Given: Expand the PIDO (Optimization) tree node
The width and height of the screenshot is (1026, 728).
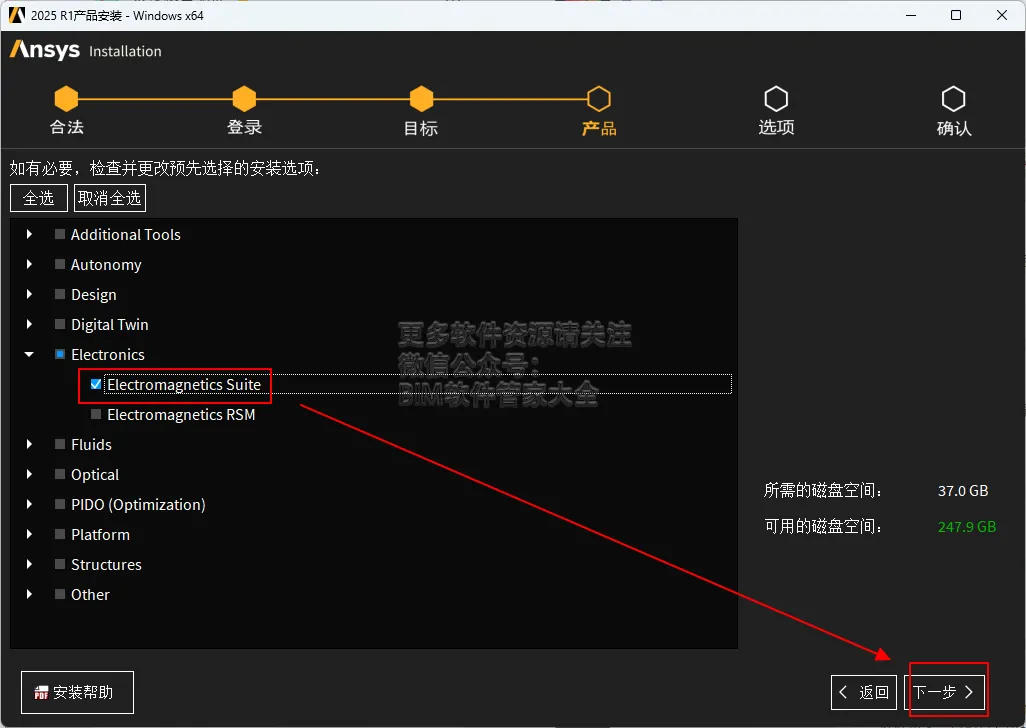Looking at the screenshot, I should point(29,504).
